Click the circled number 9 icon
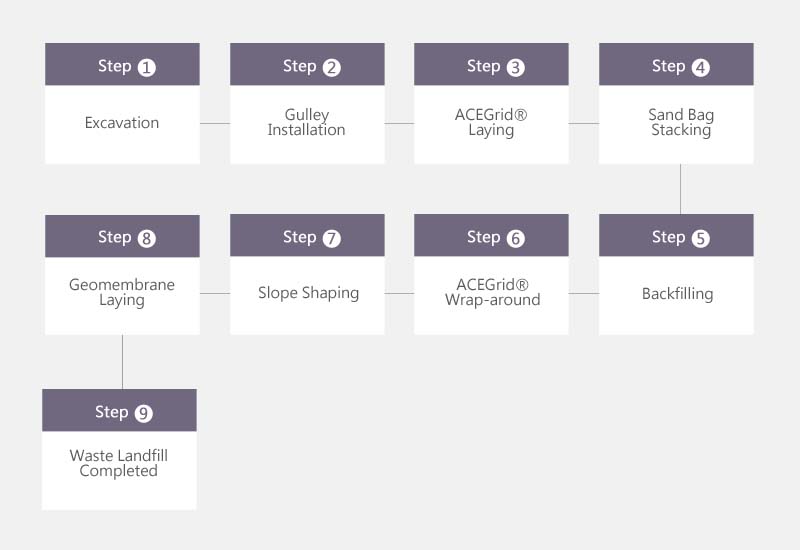This screenshot has height=550, width=800. (143, 413)
